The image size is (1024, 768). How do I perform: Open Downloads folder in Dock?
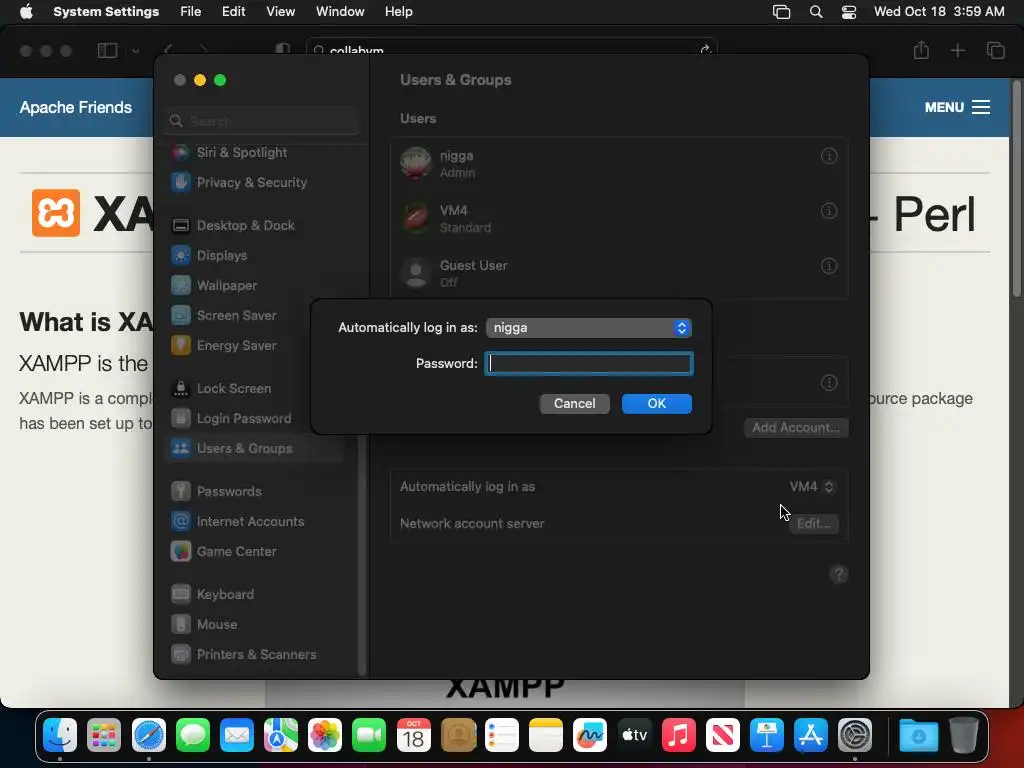[x=918, y=735]
